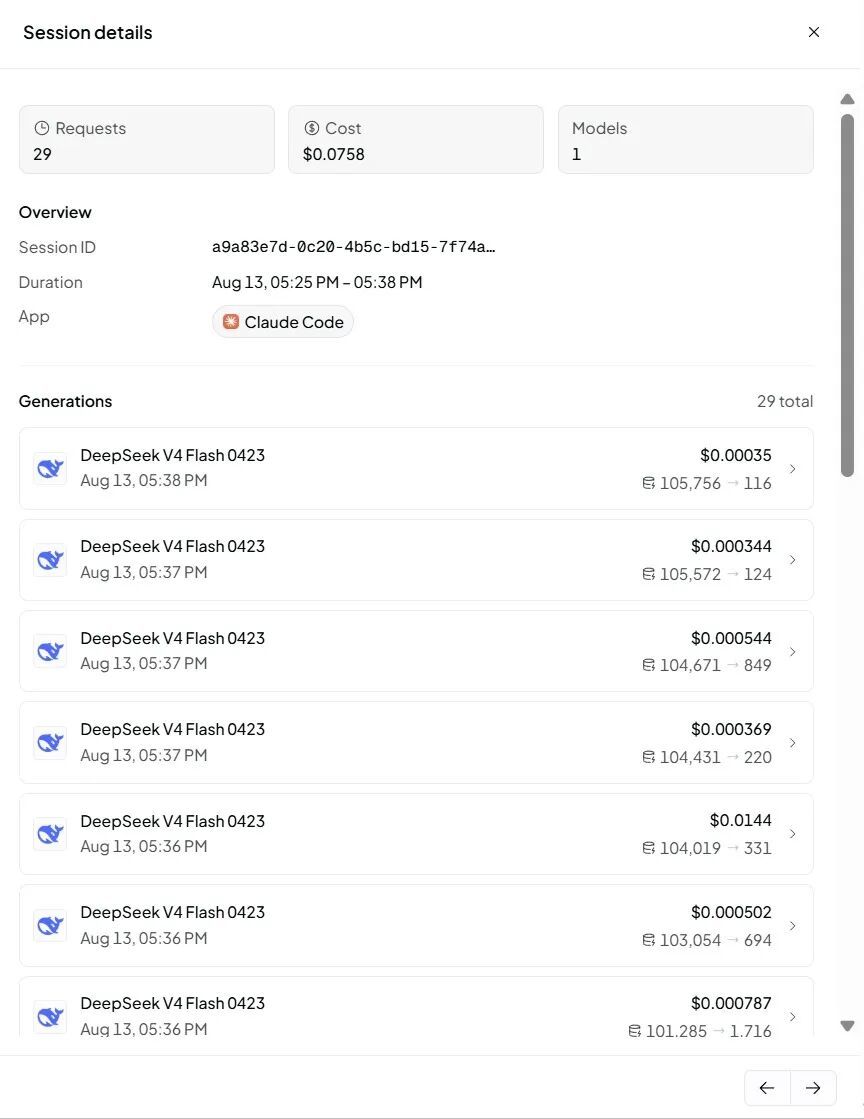Click the App label
Image resolution: width=864 pixels, height=1119 pixels.
pyautogui.click(x=34, y=316)
